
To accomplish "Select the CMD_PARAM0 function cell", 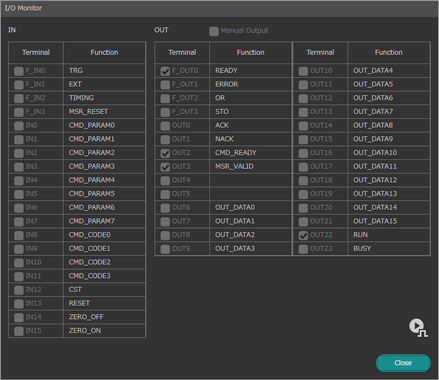I will 104,125.
